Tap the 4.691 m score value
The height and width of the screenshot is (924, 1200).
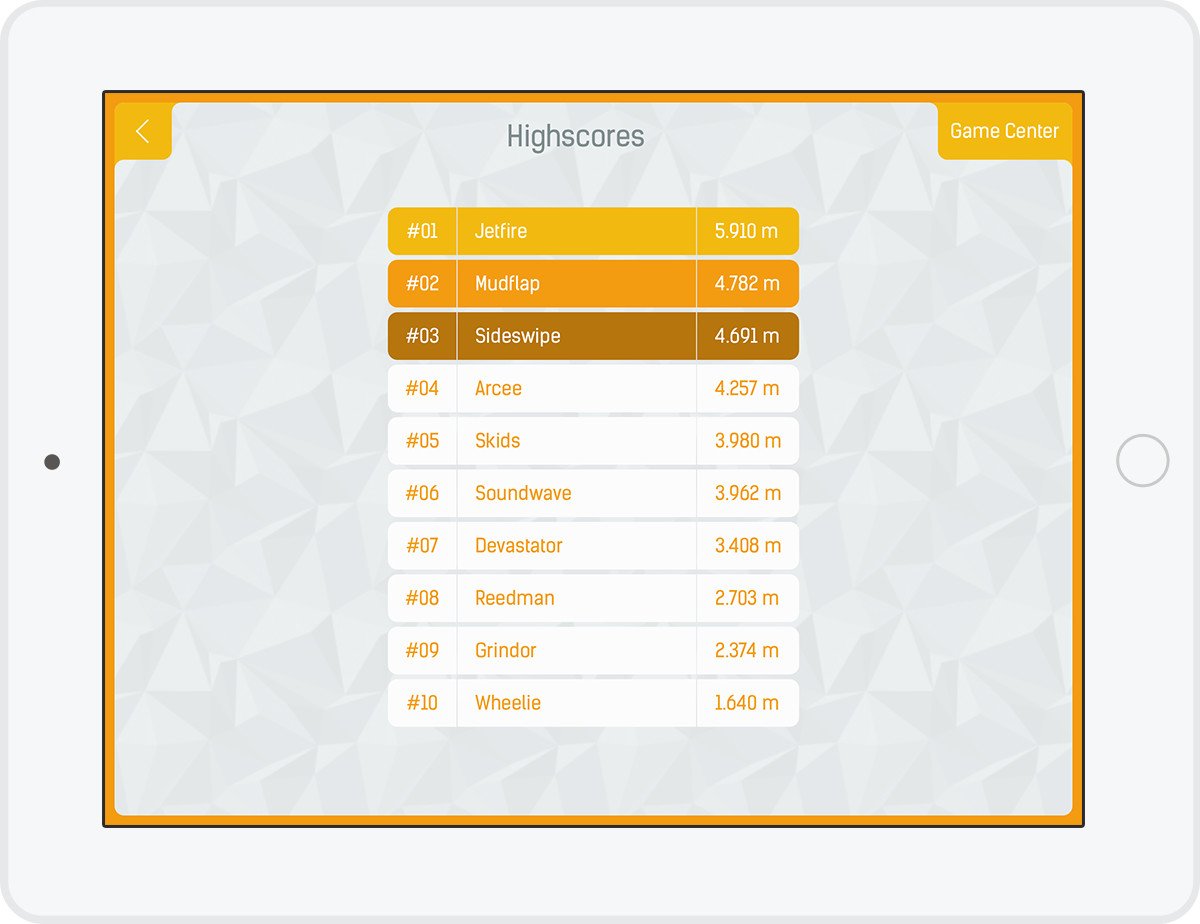(746, 336)
